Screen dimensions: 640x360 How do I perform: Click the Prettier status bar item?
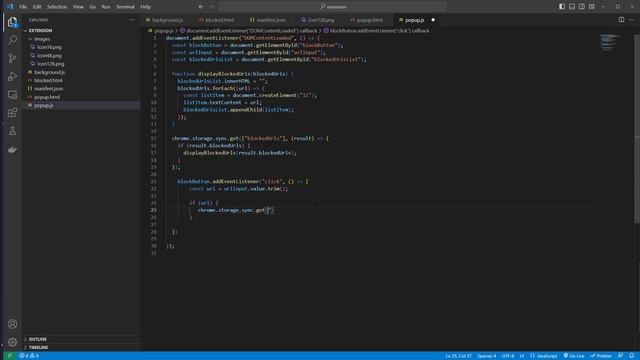point(601,356)
